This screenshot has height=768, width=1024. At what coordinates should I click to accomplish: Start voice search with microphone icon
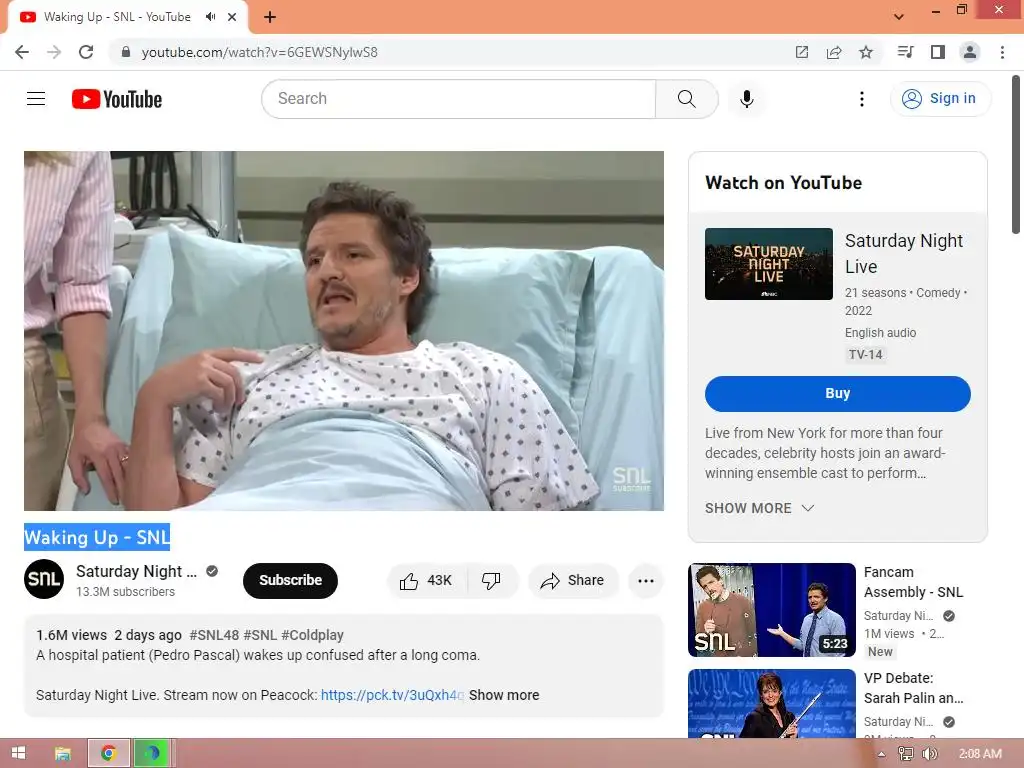(x=746, y=99)
